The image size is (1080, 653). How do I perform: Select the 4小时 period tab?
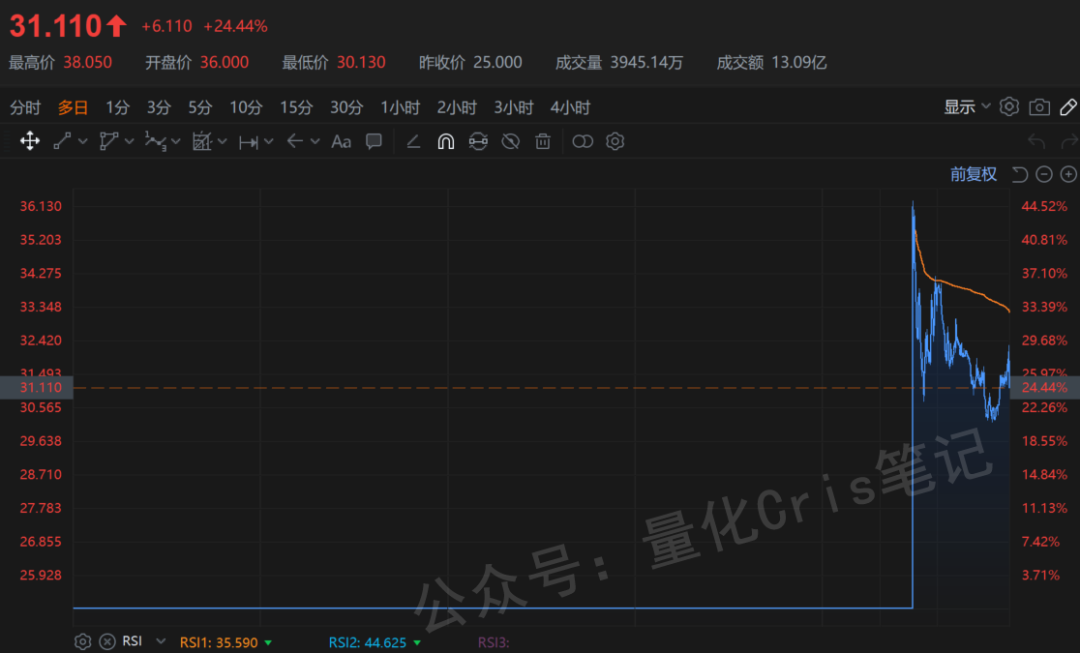pyautogui.click(x=570, y=107)
